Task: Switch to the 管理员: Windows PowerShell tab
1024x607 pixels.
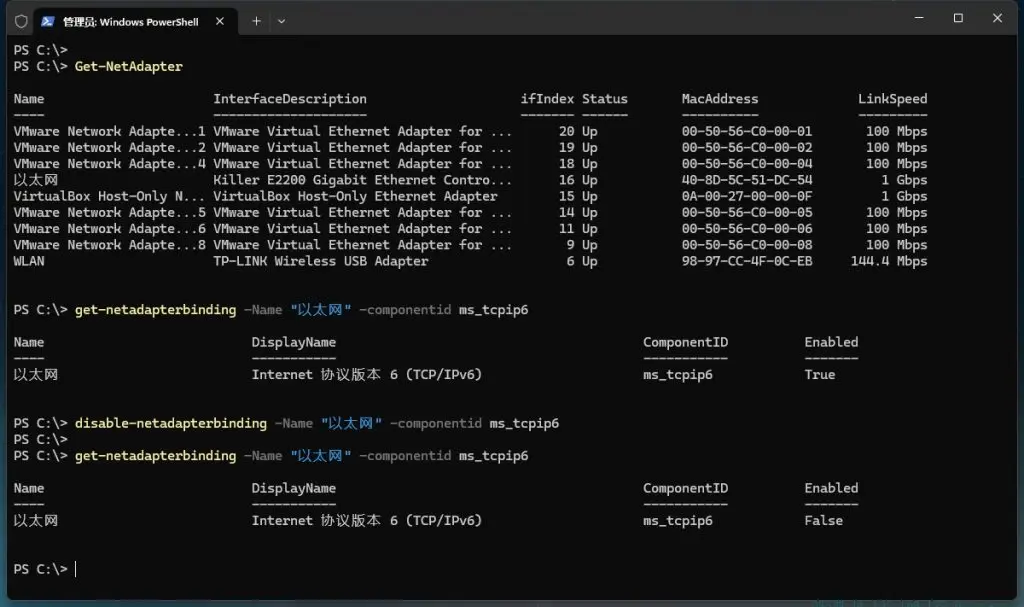Action: 130,21
